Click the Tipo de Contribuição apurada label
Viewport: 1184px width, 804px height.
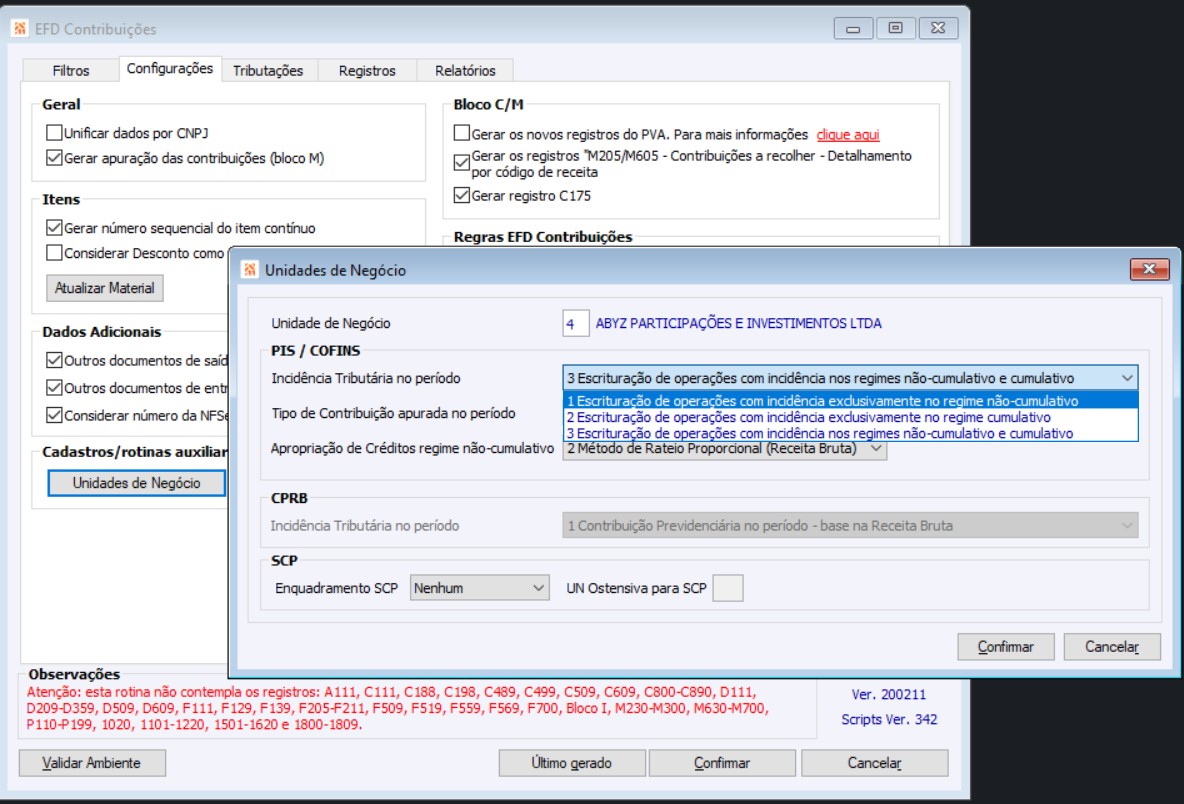coord(393,413)
